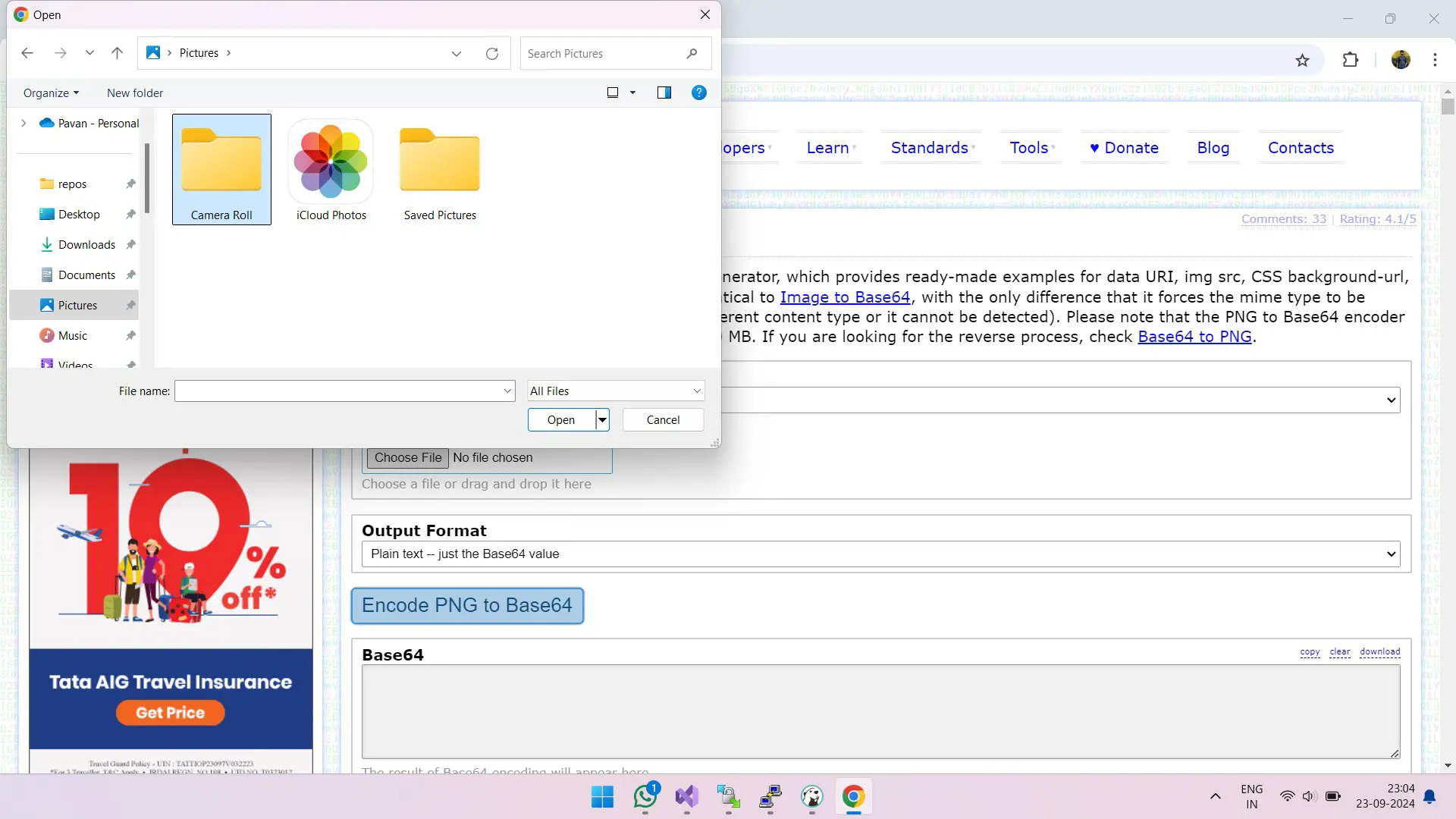Open dialog Help icon
The width and height of the screenshot is (1456, 819).
[x=699, y=93]
